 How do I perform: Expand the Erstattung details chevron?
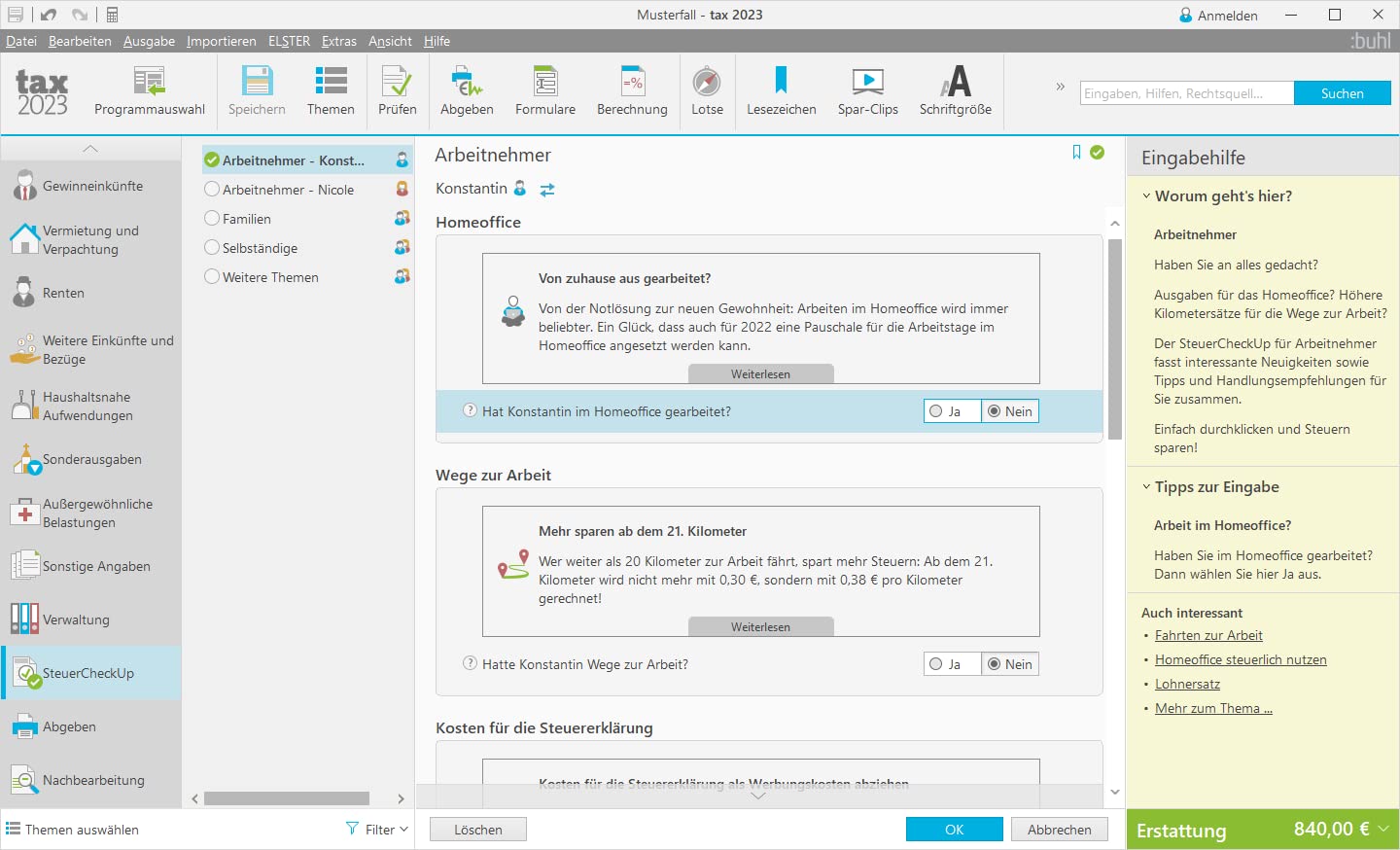[1382, 829]
